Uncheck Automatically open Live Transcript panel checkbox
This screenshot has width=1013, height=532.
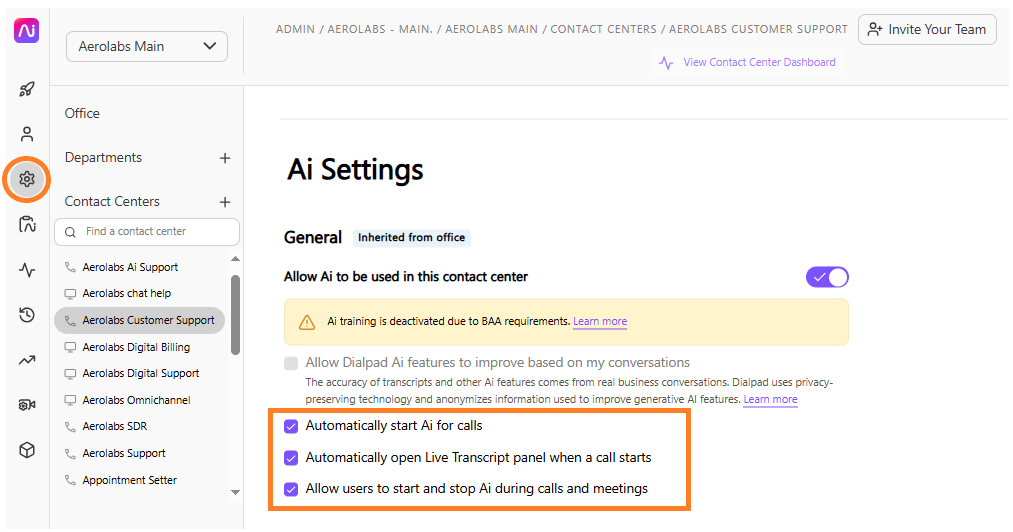[291, 458]
